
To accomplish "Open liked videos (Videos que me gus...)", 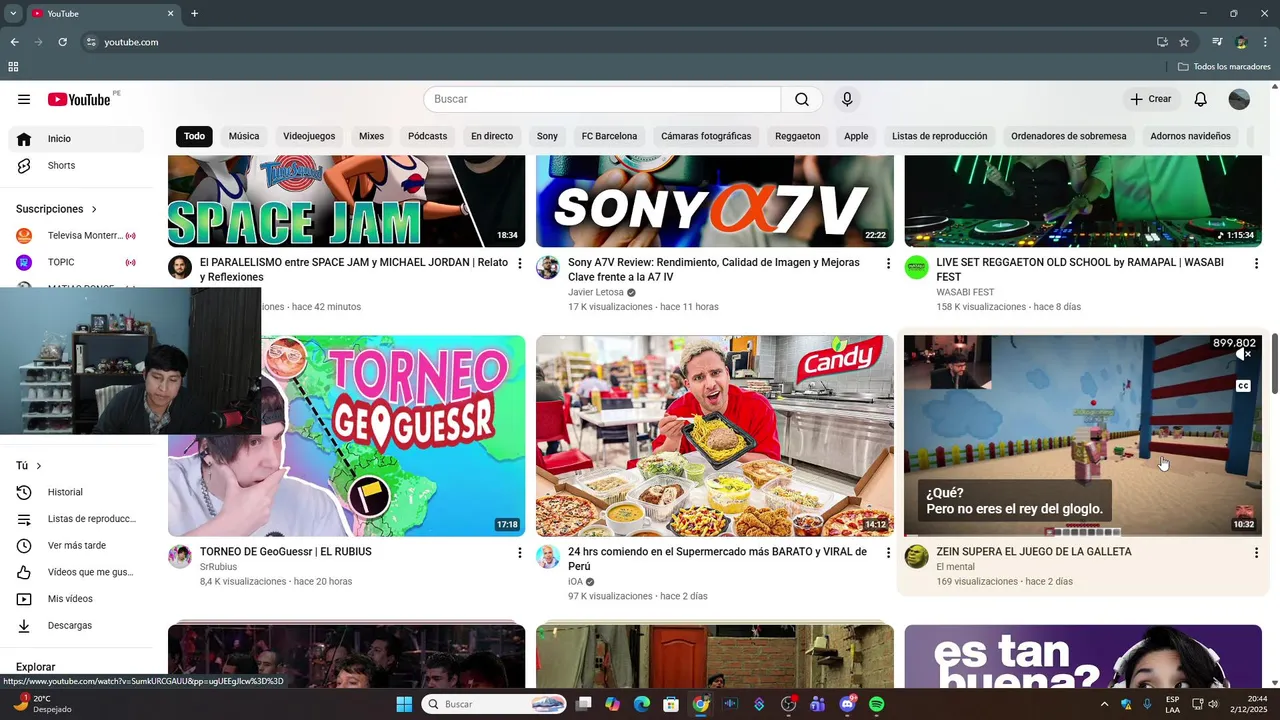I will point(76,572).
